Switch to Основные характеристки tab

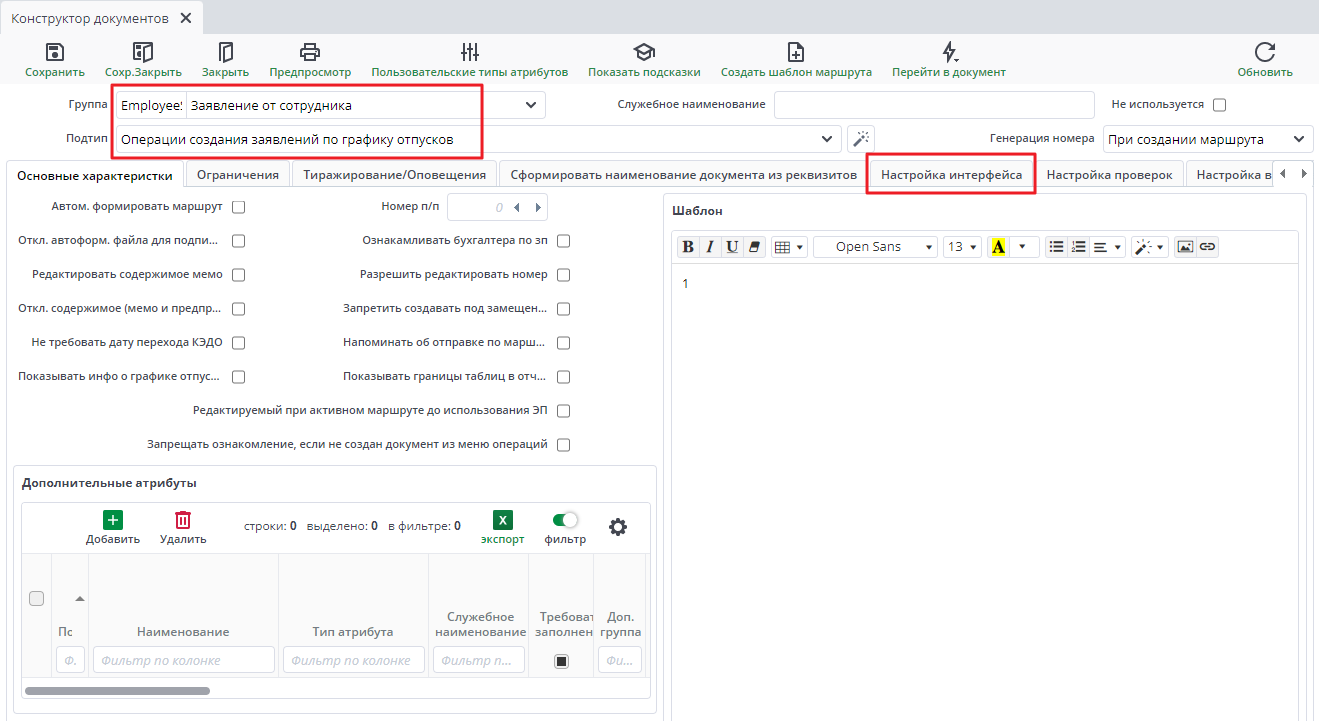[95, 175]
